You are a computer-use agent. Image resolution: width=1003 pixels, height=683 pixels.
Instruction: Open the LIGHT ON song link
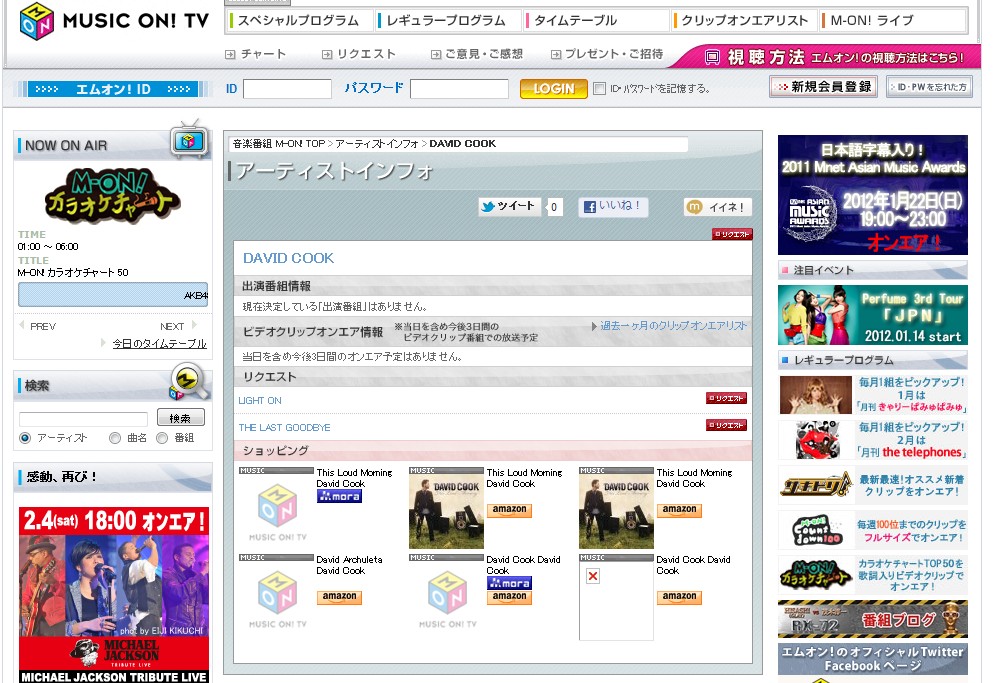coord(260,400)
